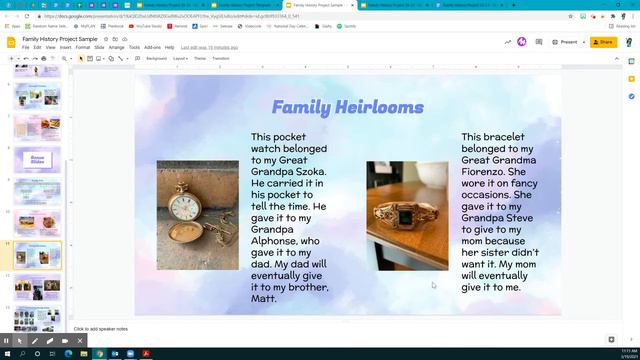
Task: Click the Background button
Action: click(x=156, y=59)
